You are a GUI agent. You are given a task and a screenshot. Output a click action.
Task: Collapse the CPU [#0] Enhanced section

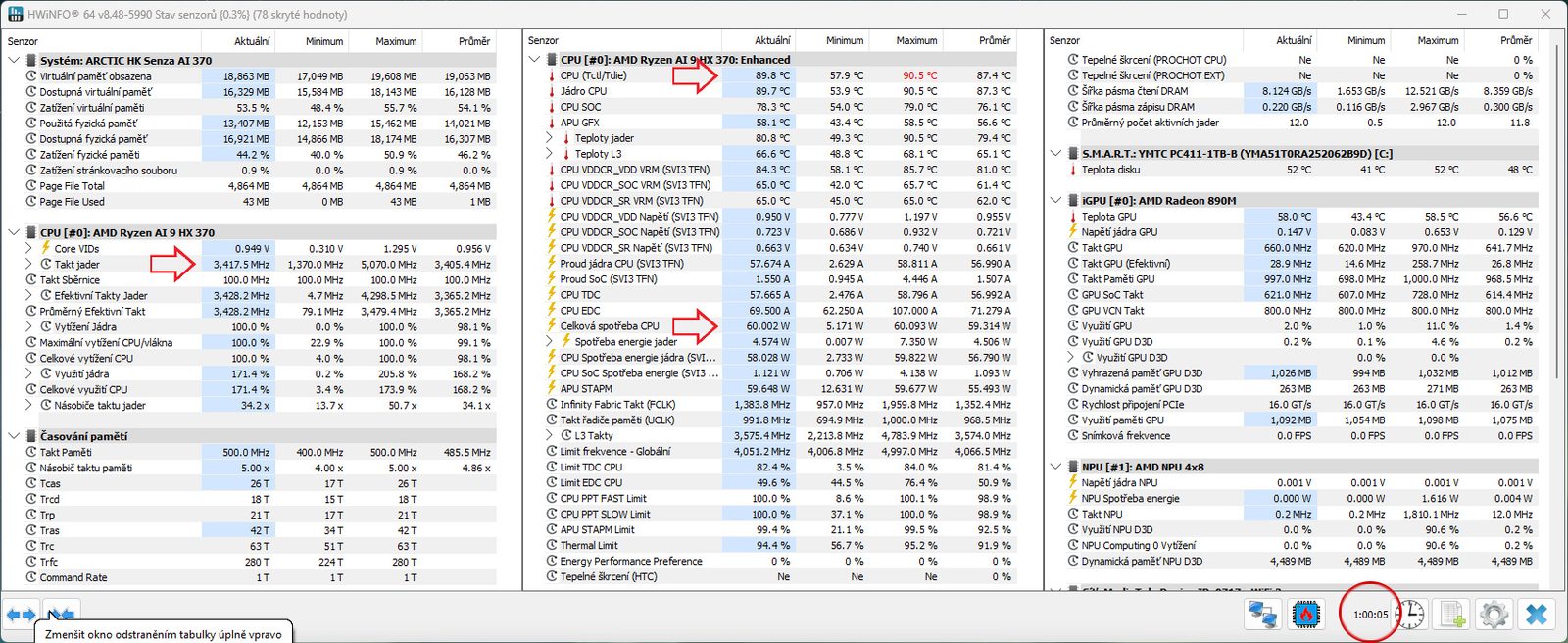[x=534, y=60]
